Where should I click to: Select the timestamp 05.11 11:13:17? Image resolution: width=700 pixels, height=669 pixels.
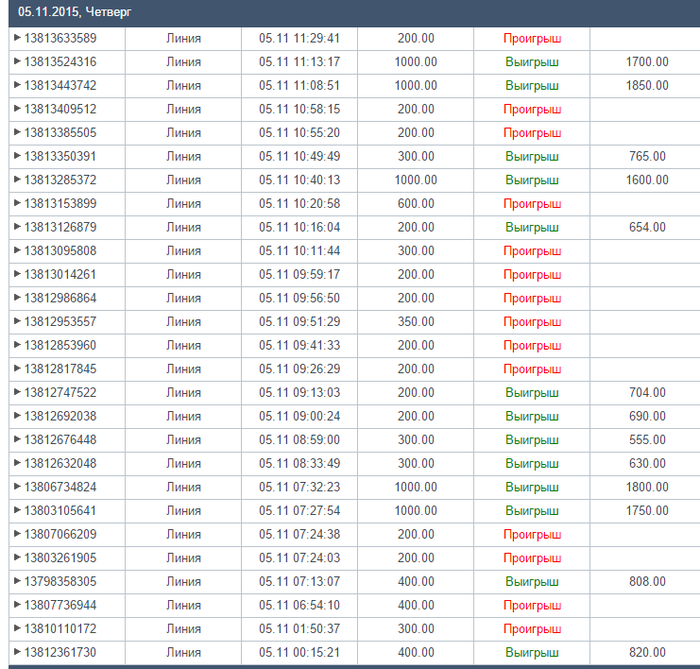299,62
